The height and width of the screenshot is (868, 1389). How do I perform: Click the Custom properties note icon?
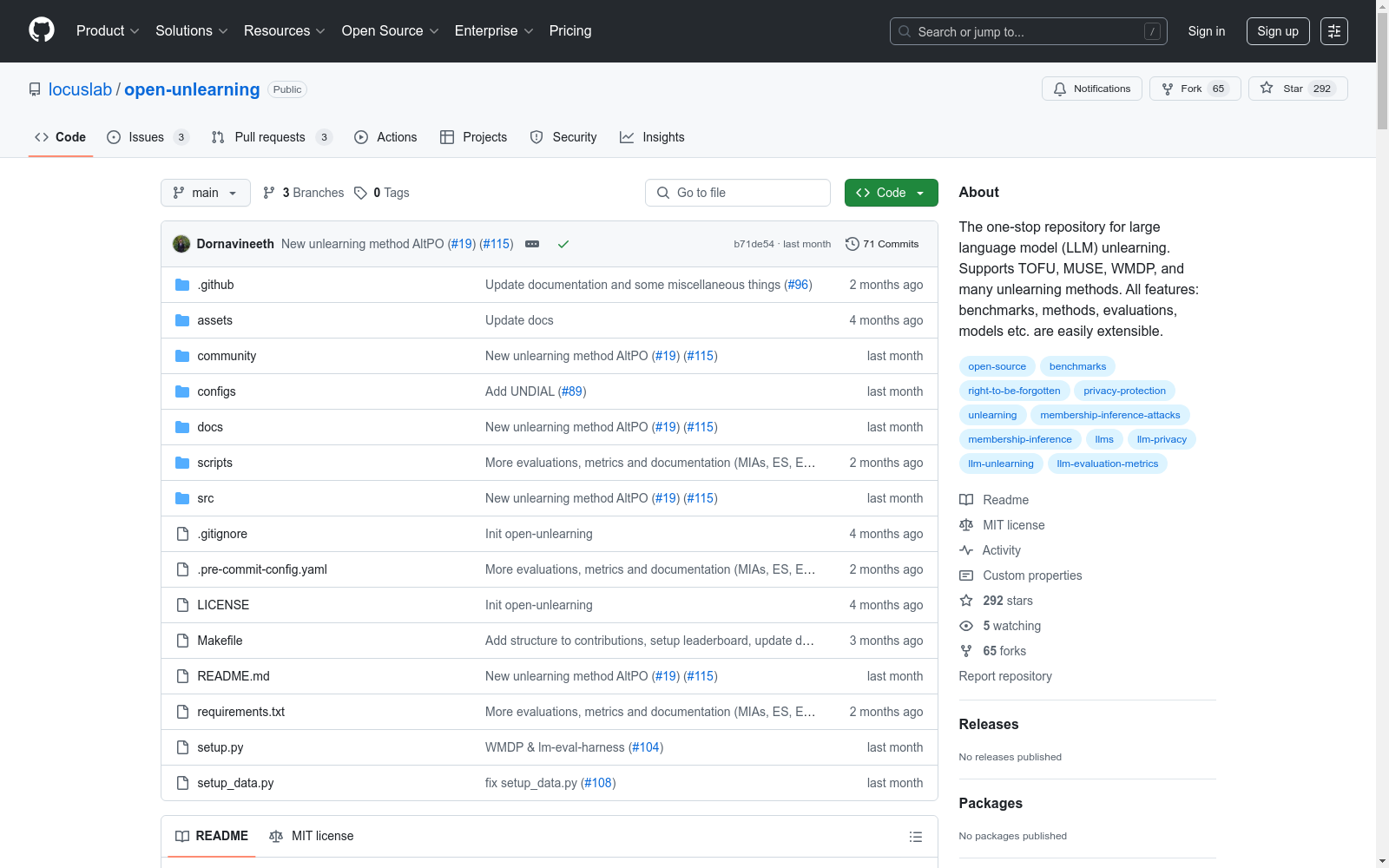pyautogui.click(x=966, y=575)
